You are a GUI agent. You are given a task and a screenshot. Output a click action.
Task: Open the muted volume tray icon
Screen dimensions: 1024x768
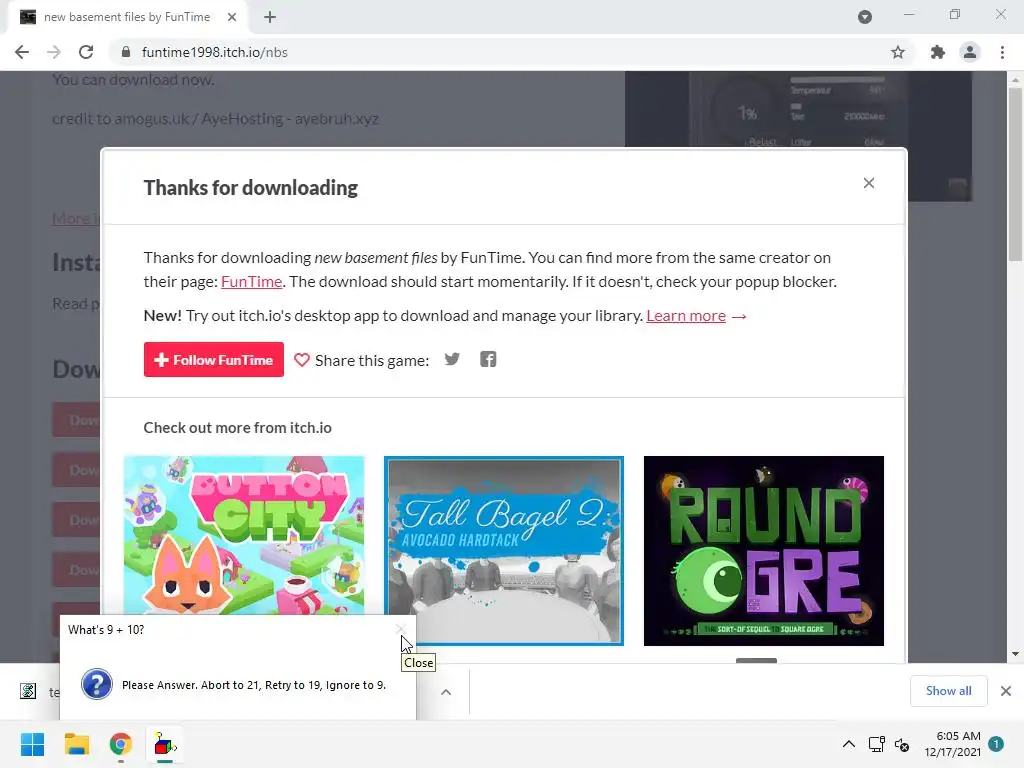902,744
